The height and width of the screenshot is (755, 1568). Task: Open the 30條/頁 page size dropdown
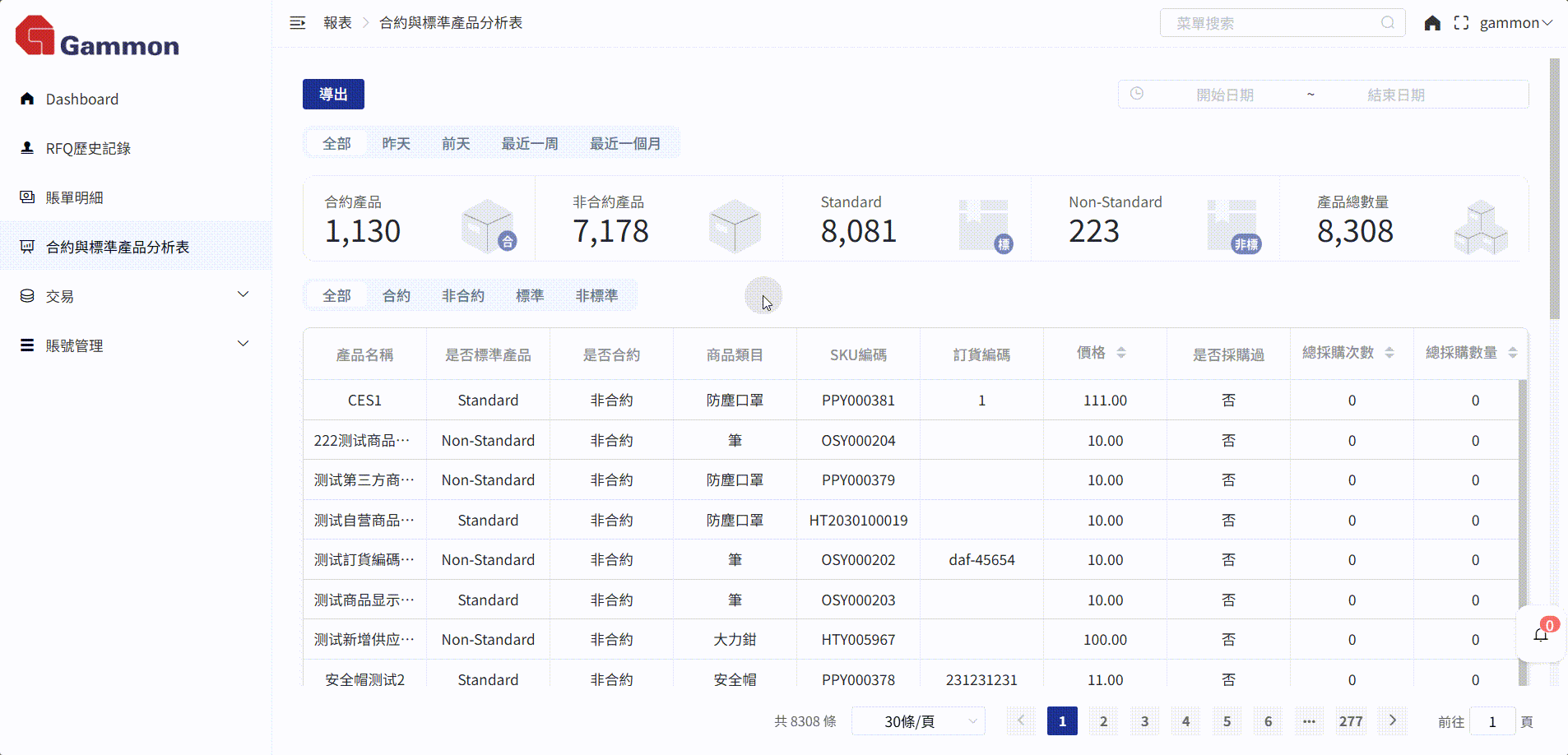pyautogui.click(x=918, y=721)
